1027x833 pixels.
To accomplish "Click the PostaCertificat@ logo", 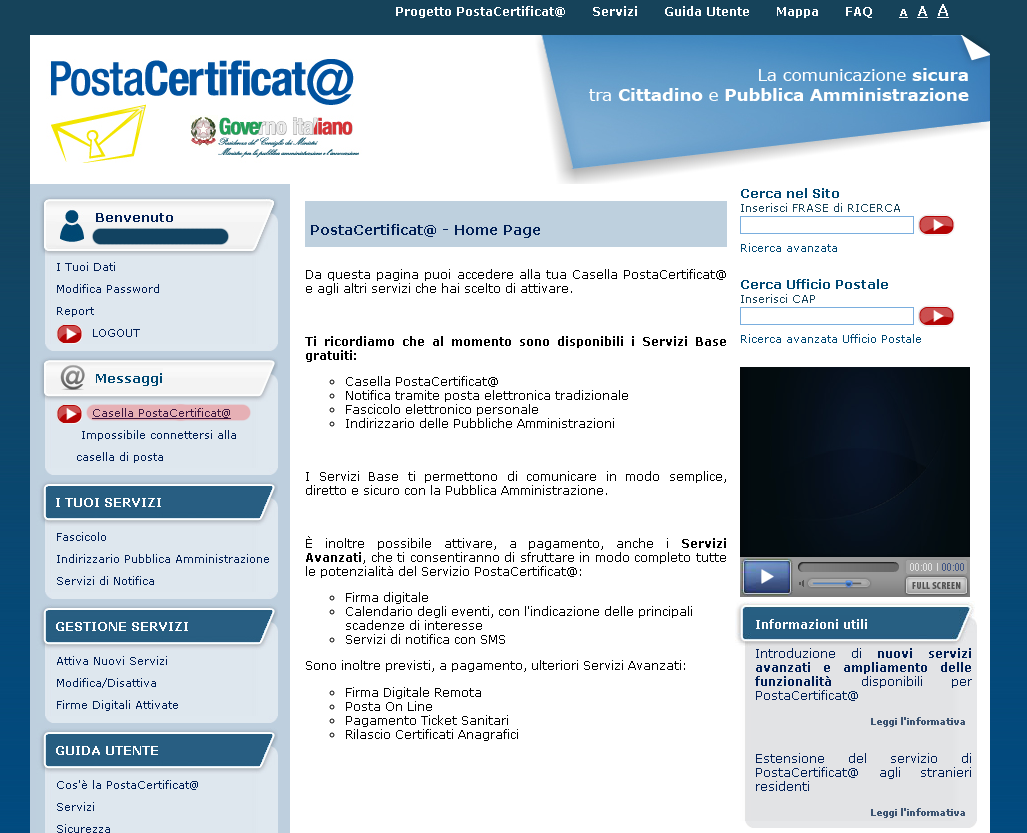I will point(202,81).
